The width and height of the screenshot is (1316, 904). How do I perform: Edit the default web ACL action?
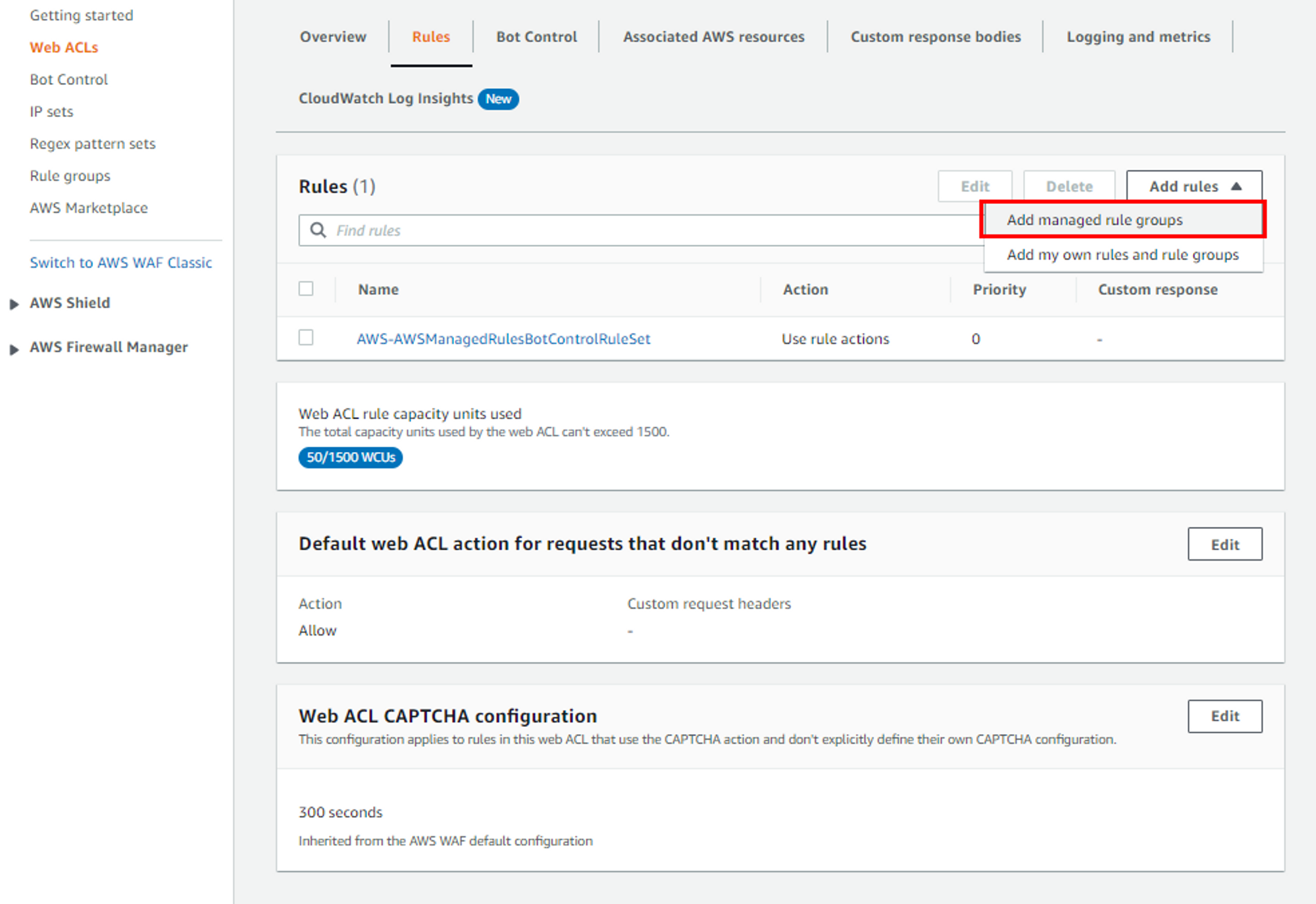pos(1224,544)
